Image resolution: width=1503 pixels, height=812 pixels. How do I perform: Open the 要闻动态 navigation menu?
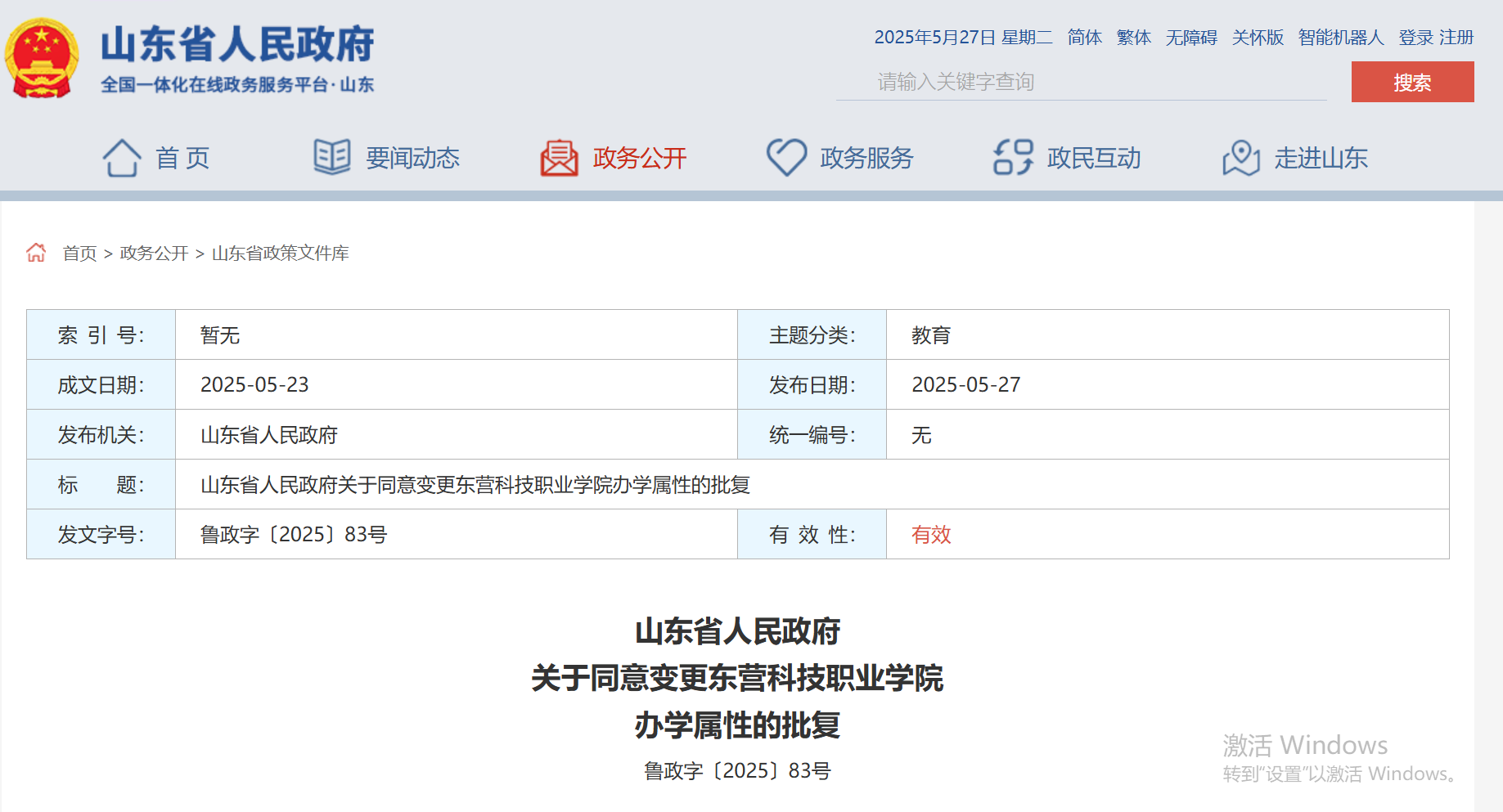point(413,158)
